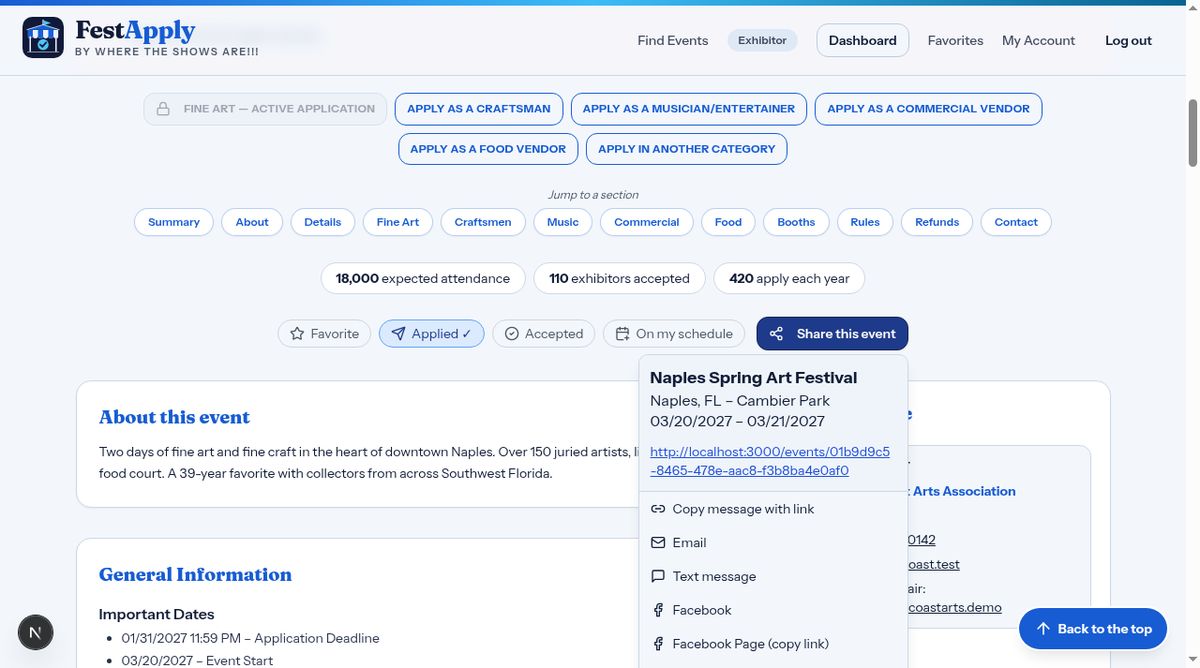Click Back to the top button
The image size is (1200, 668).
pos(1093,629)
